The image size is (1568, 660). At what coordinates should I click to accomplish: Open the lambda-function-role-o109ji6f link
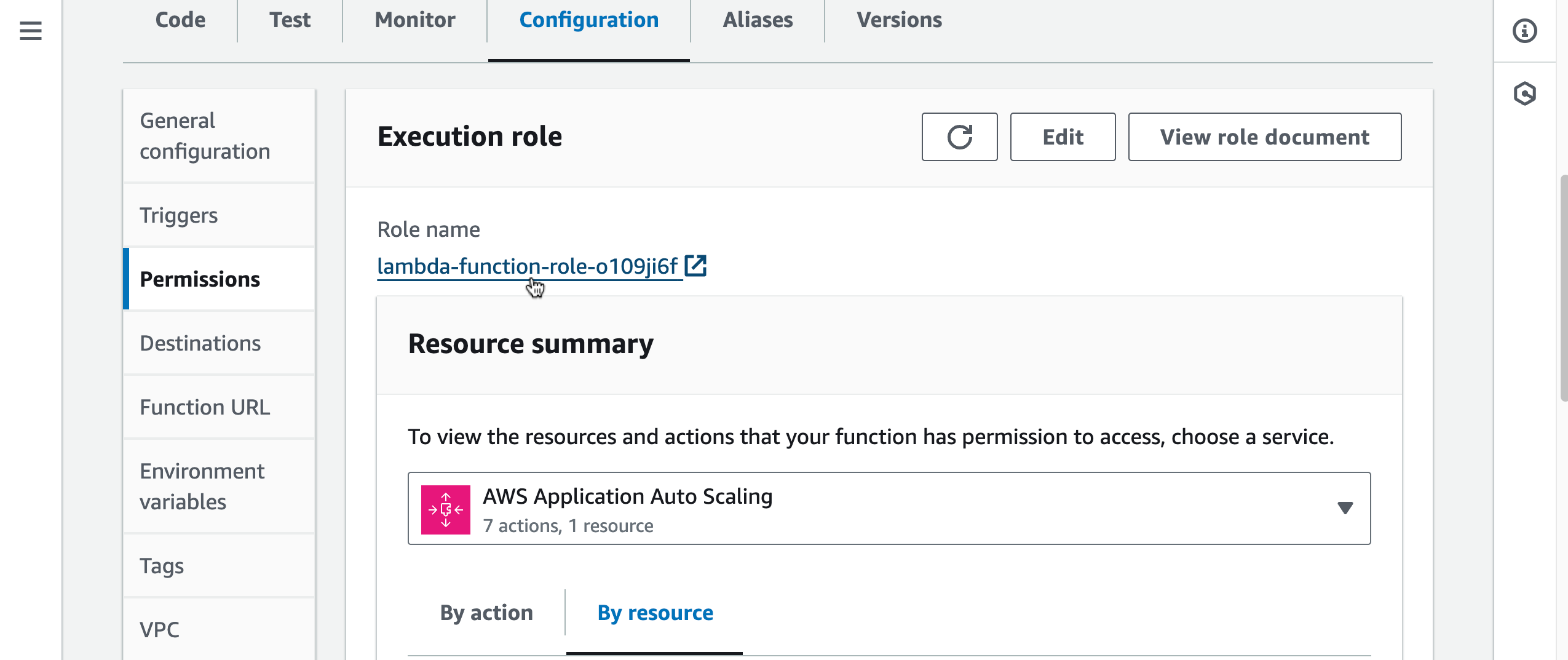tap(527, 266)
